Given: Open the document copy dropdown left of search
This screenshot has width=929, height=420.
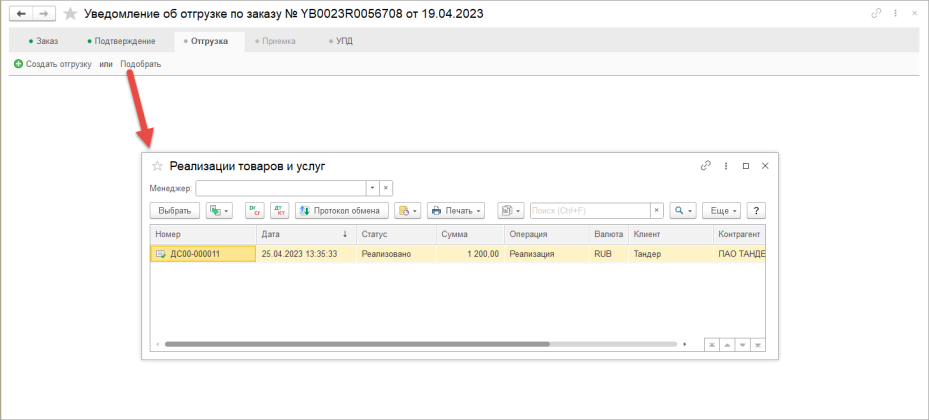Looking at the screenshot, I should (511, 210).
